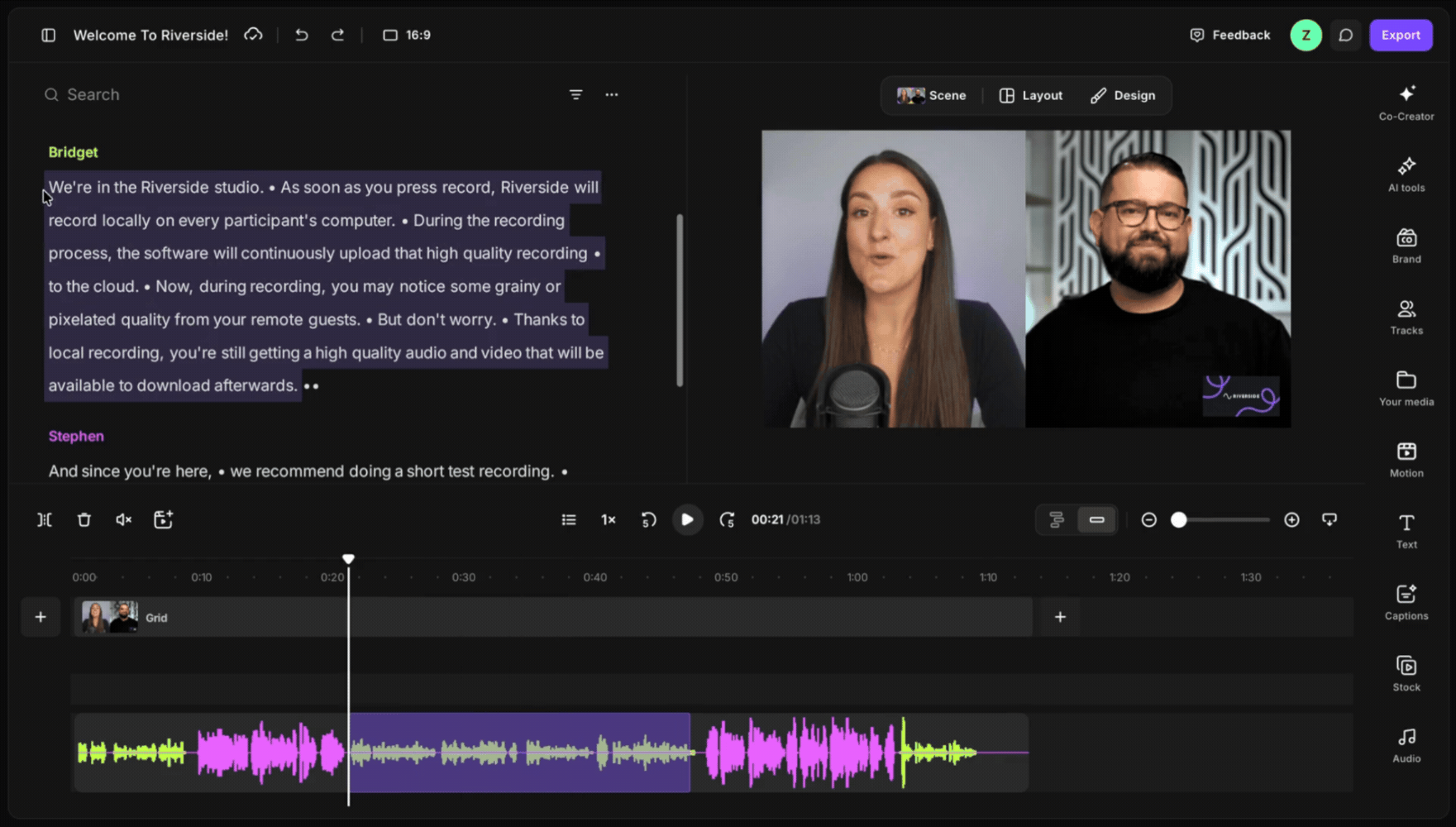Skip forward five seconds
Image resolution: width=1456 pixels, height=827 pixels.
coord(727,519)
